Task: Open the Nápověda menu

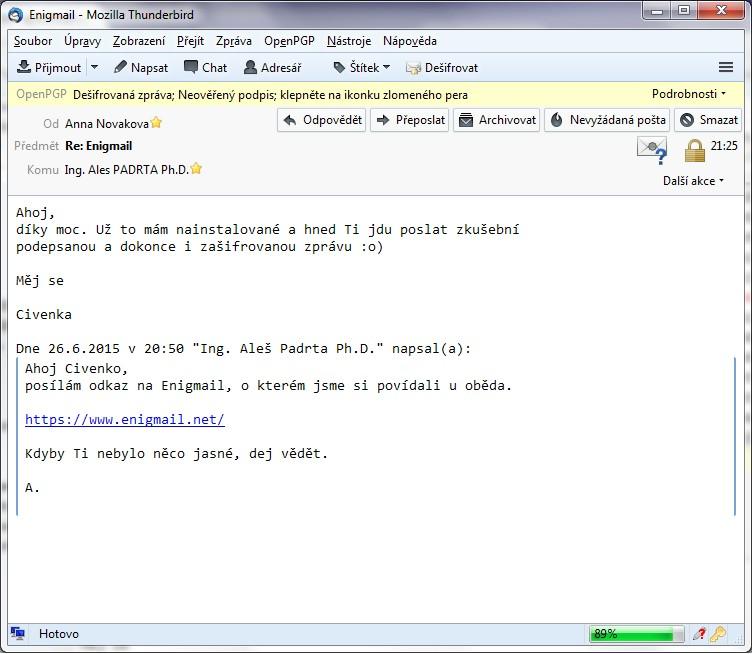Action: [410, 41]
